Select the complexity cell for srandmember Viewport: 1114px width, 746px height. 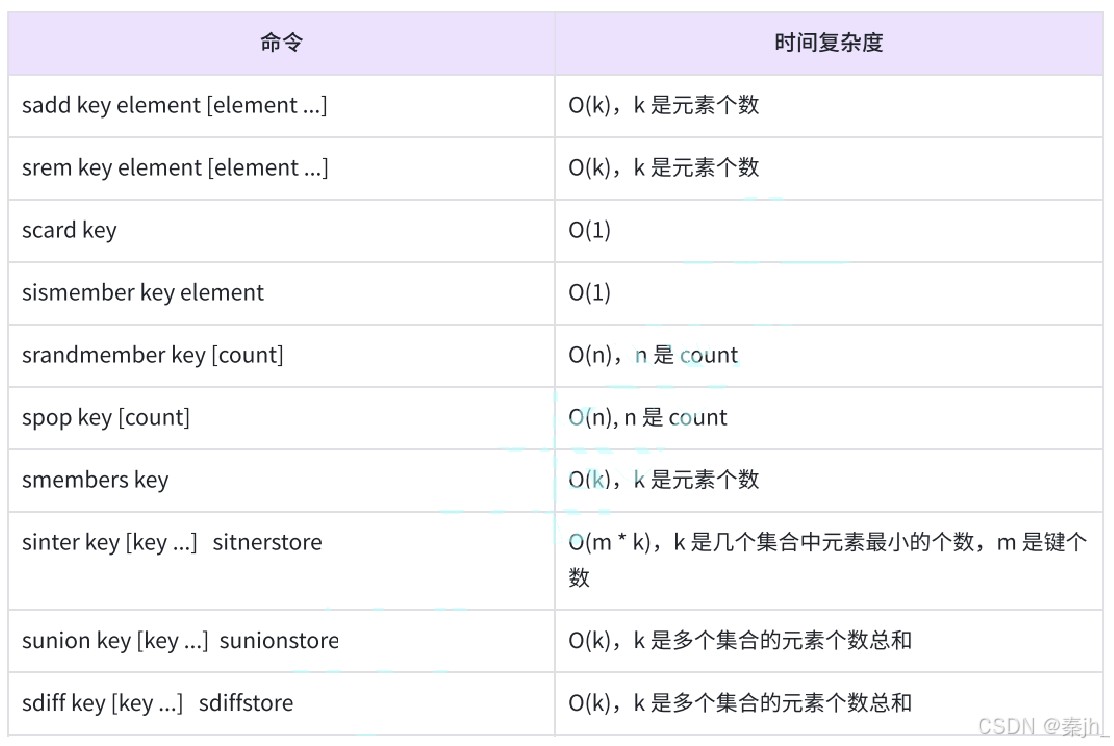click(x=653, y=355)
